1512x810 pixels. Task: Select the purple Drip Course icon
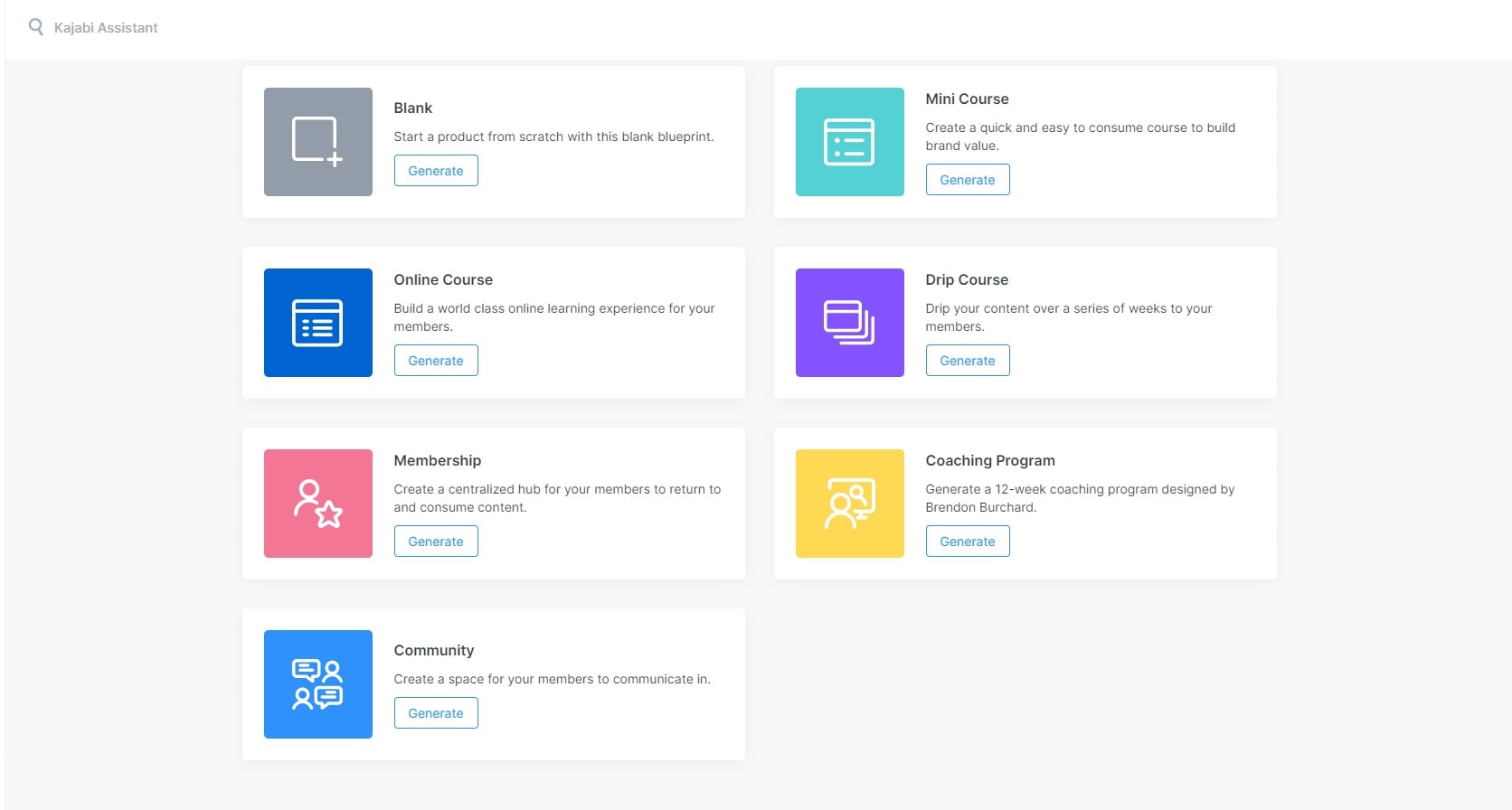tap(849, 323)
